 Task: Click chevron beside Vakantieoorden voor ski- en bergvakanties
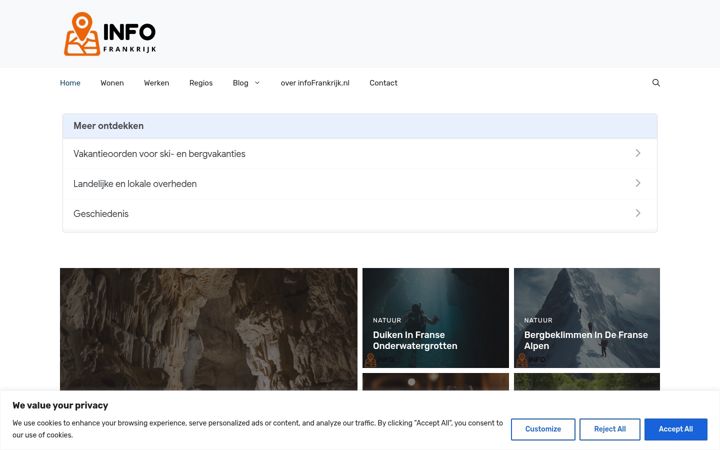click(x=638, y=153)
